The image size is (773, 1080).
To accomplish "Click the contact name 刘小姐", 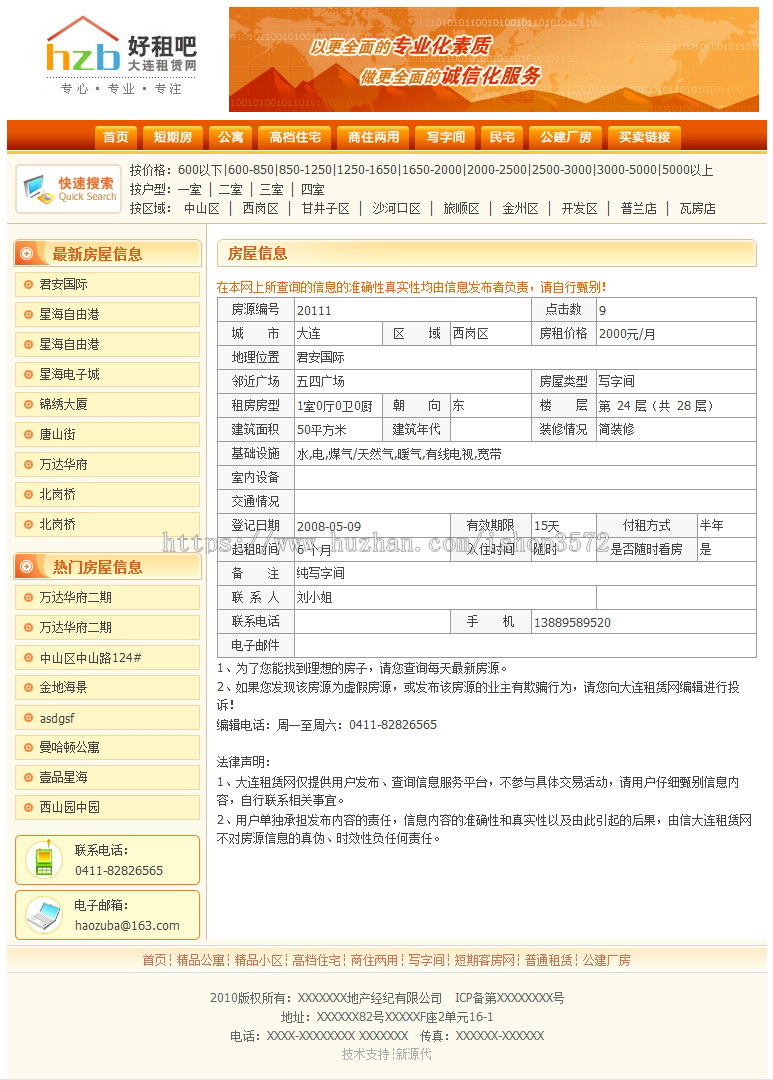I will [x=314, y=598].
